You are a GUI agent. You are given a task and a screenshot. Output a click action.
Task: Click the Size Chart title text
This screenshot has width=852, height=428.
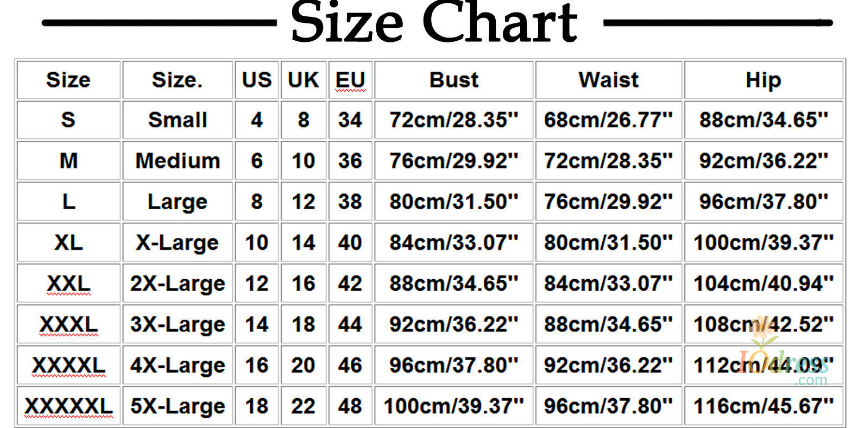[x=434, y=24]
